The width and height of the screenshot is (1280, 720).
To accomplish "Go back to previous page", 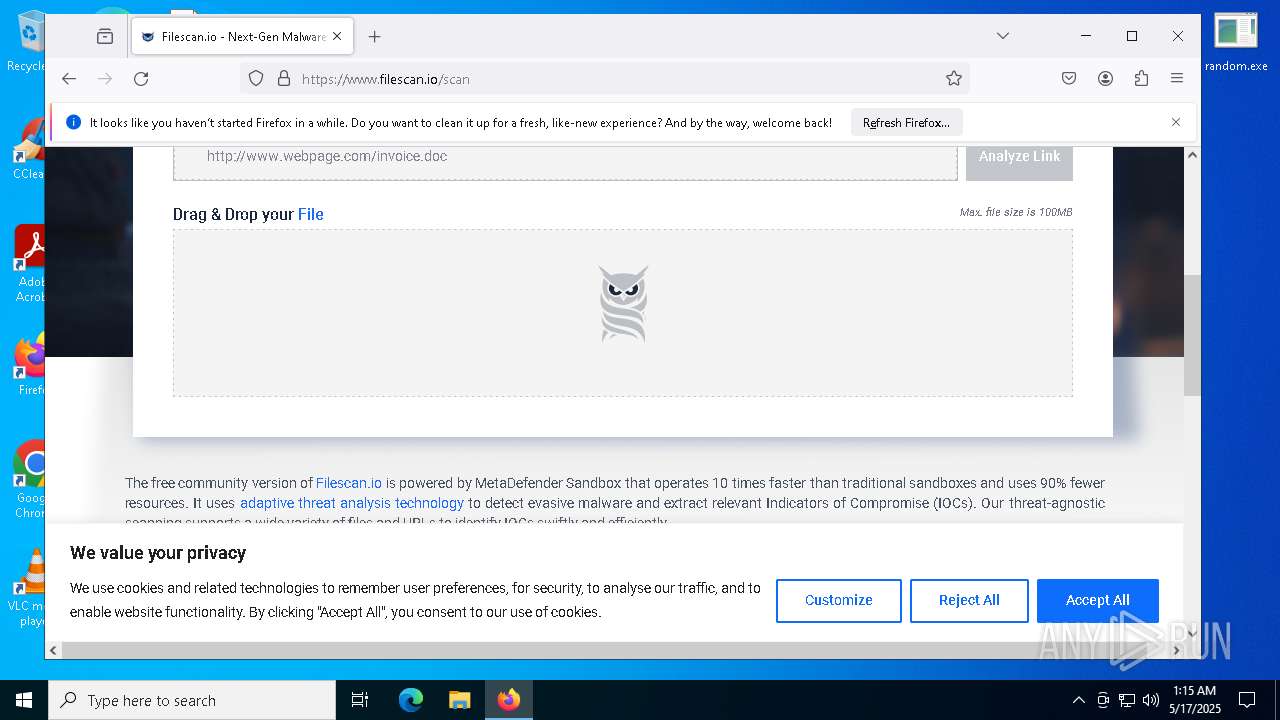I will point(69,78).
